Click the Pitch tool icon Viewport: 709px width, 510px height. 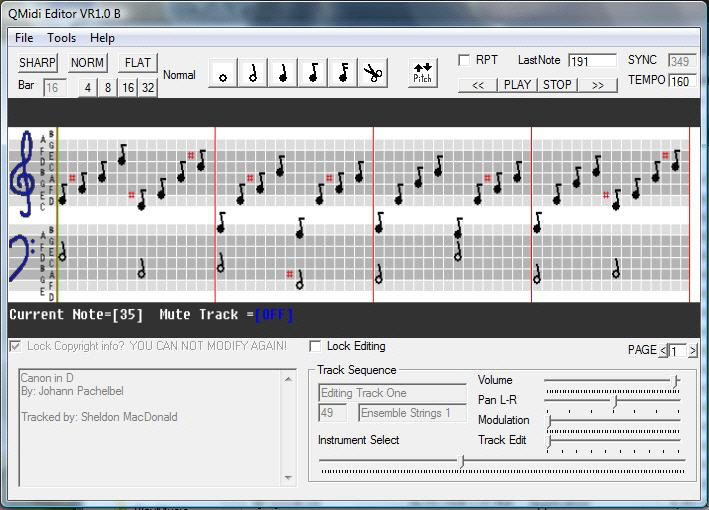(x=423, y=74)
